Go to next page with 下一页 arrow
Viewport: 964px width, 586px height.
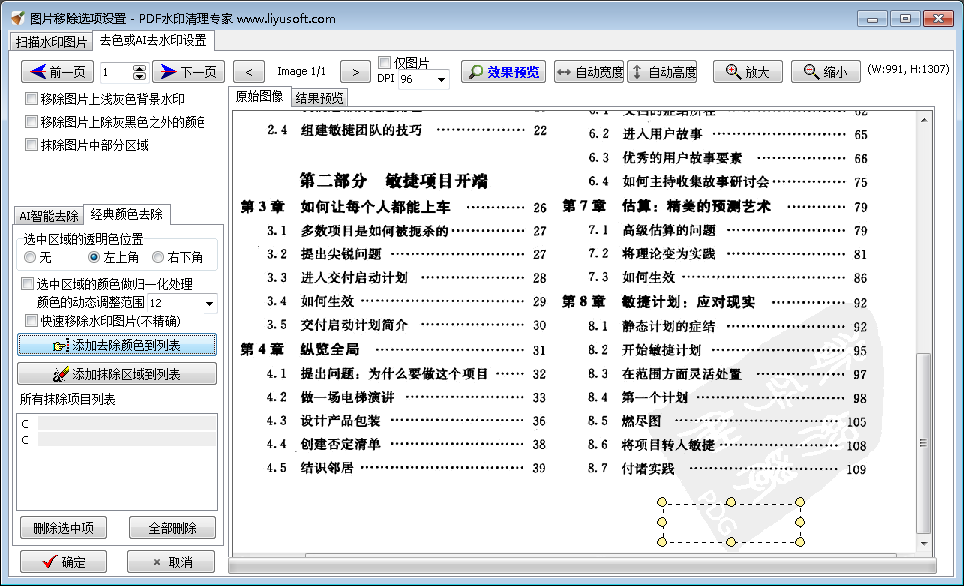click(x=186, y=71)
